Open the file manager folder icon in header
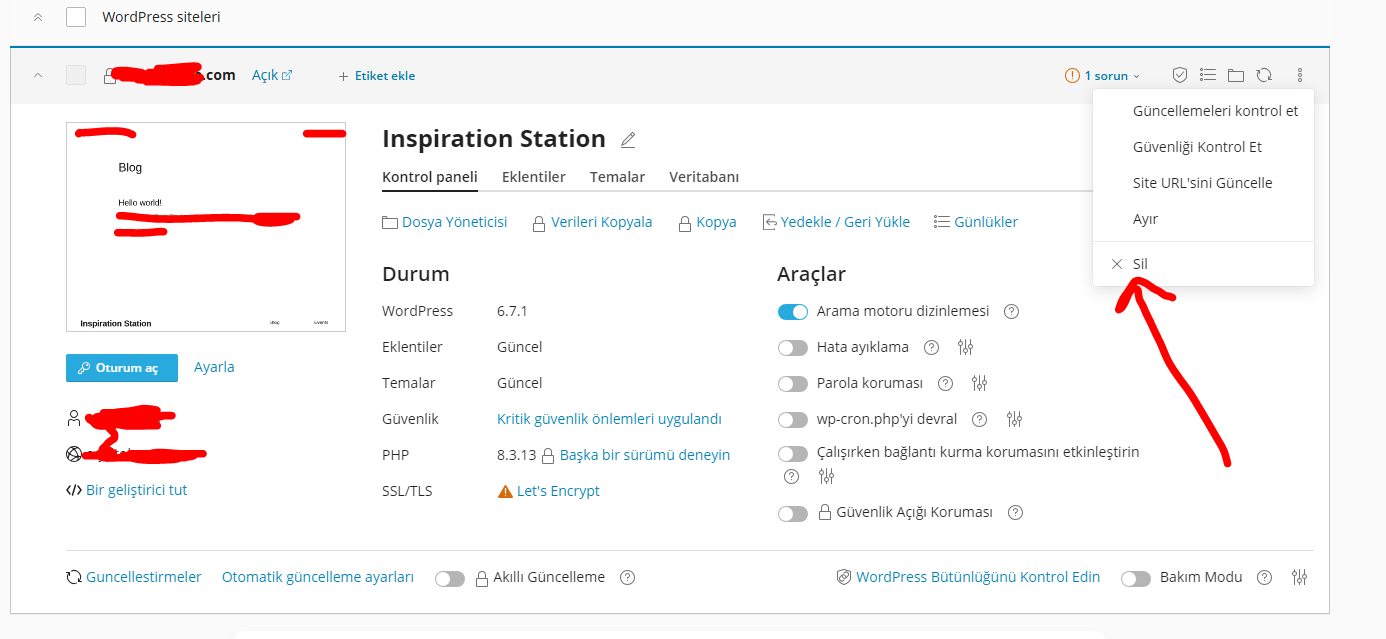This screenshot has height=639, width=1386. pyautogui.click(x=1236, y=75)
